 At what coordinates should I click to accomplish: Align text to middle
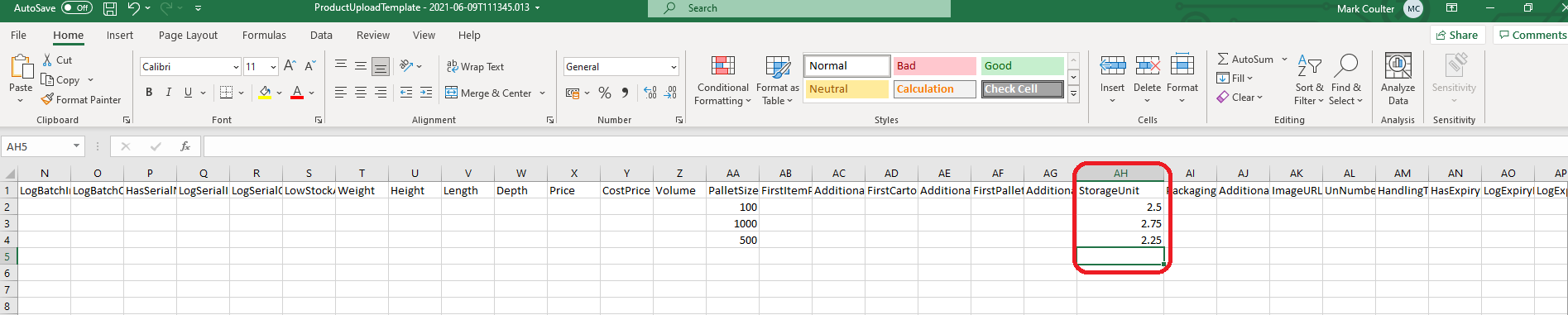[361, 66]
